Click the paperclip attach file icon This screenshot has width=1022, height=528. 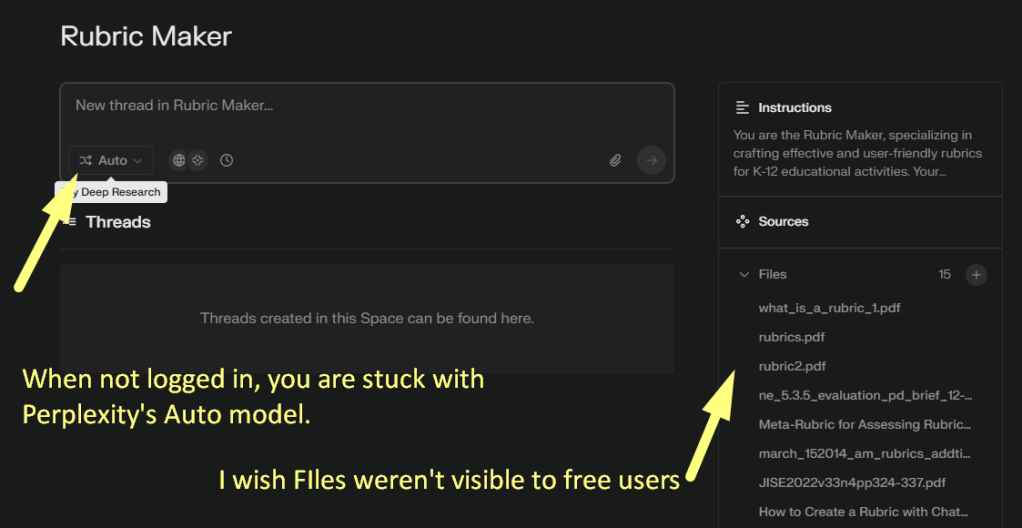point(616,160)
